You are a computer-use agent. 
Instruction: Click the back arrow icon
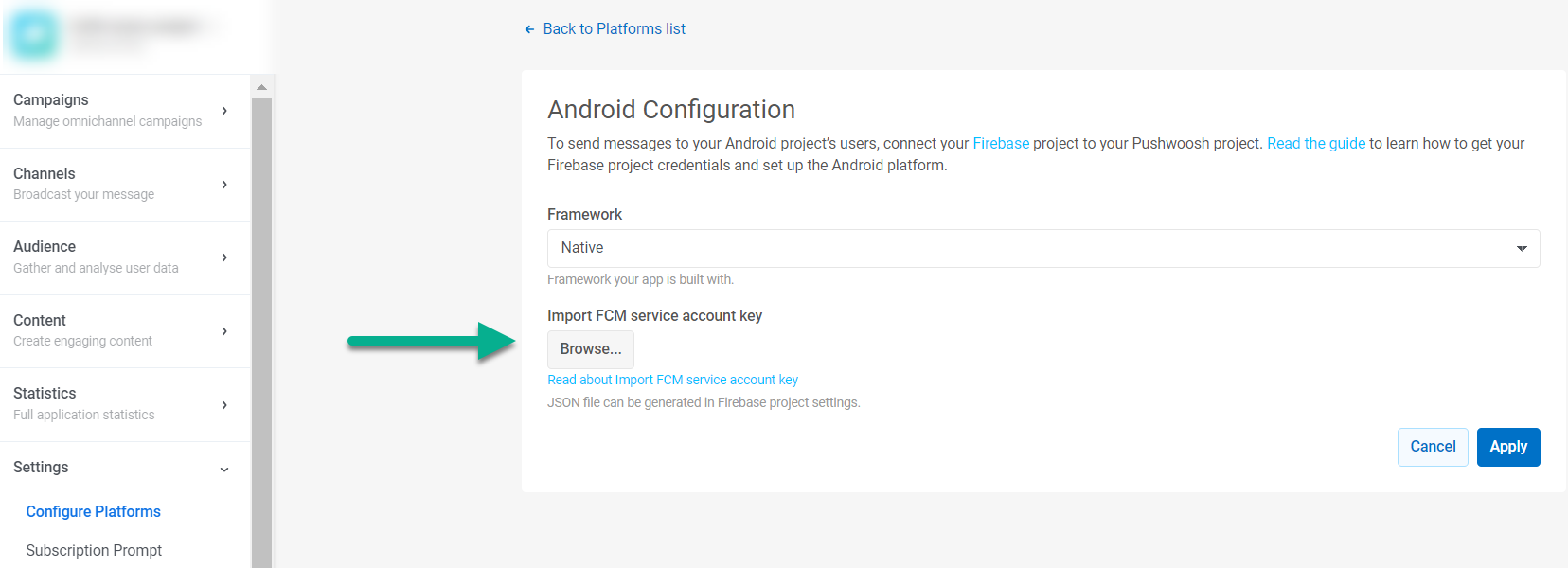[529, 29]
